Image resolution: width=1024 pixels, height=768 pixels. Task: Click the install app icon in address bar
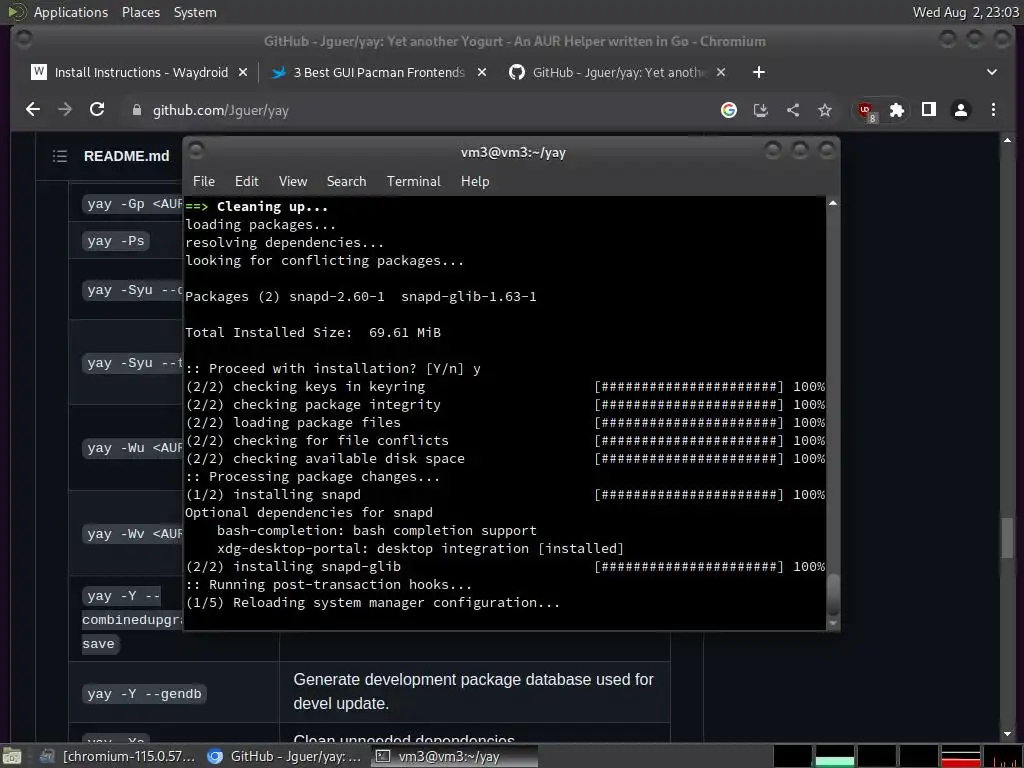tap(760, 110)
